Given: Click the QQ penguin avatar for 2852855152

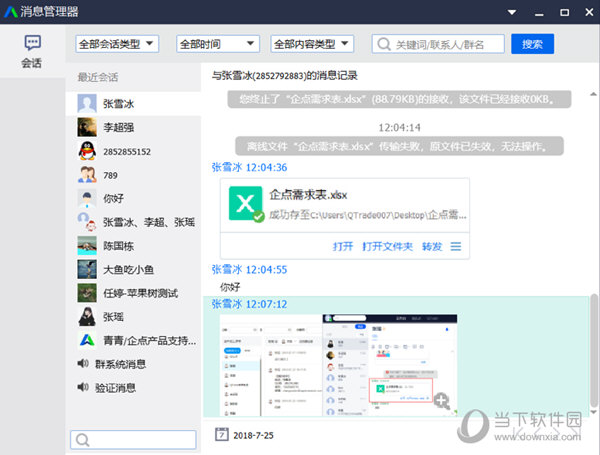Looking at the screenshot, I should (87, 151).
